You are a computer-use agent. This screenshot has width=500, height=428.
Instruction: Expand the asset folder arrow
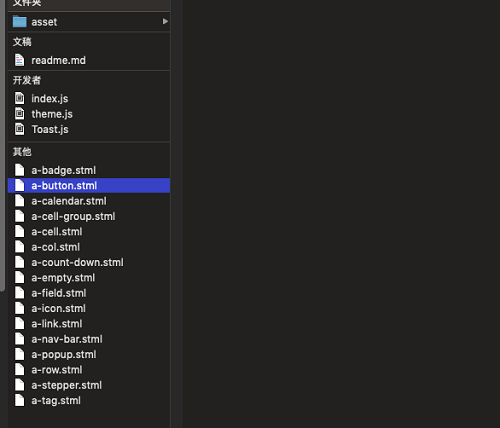[165, 22]
